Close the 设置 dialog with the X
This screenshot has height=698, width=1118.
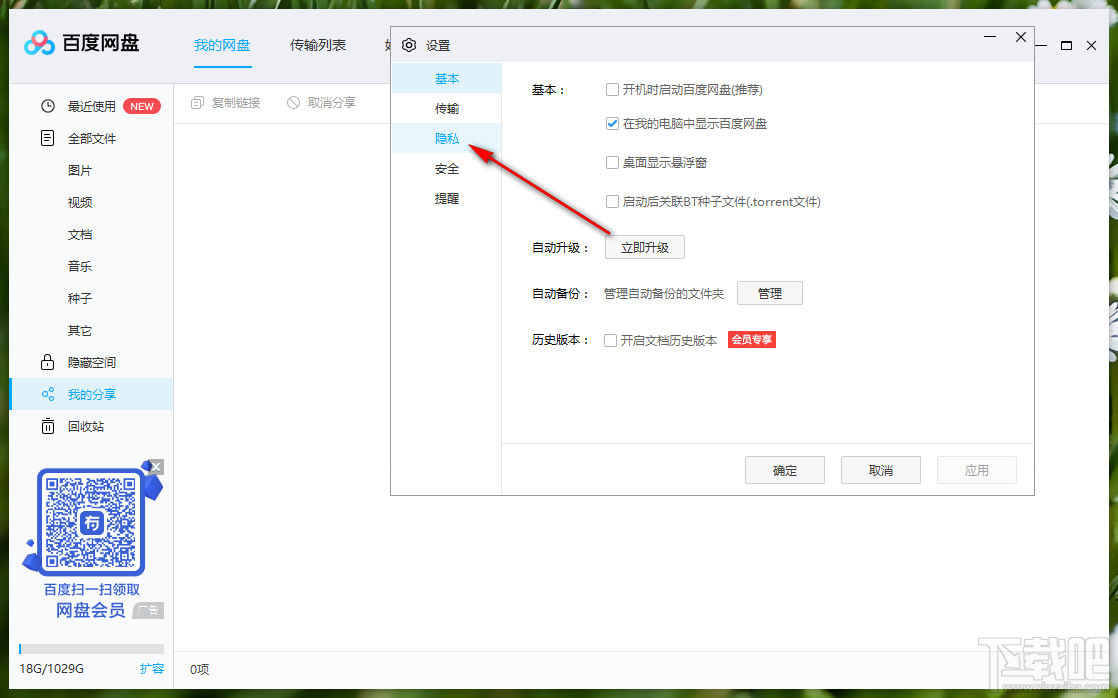[1021, 37]
